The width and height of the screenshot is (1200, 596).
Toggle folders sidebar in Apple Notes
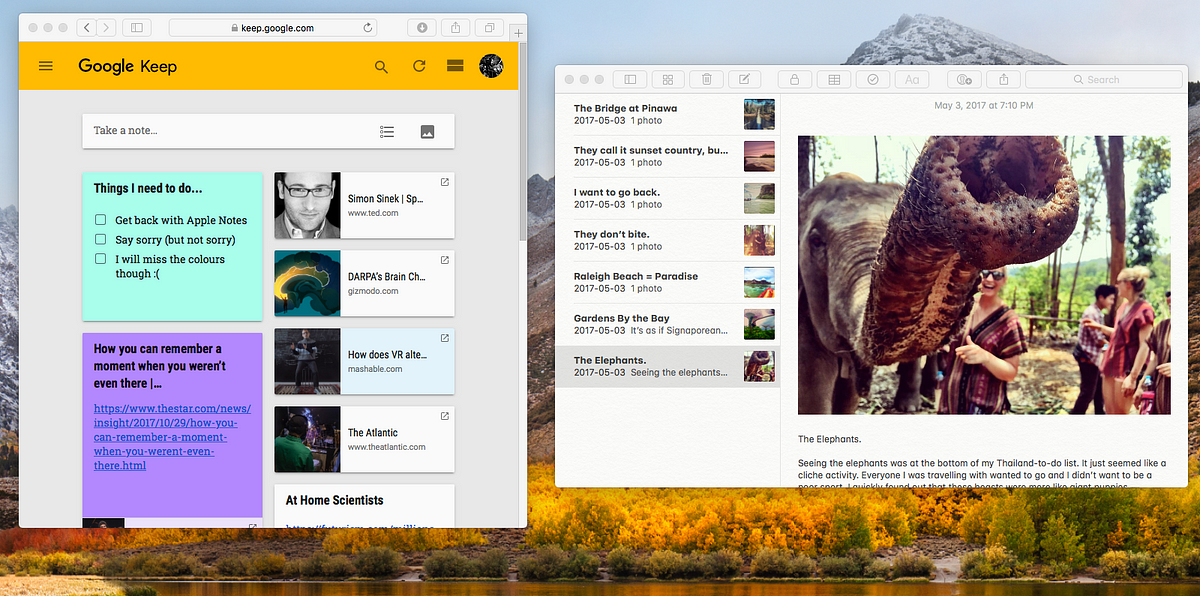[x=630, y=79]
